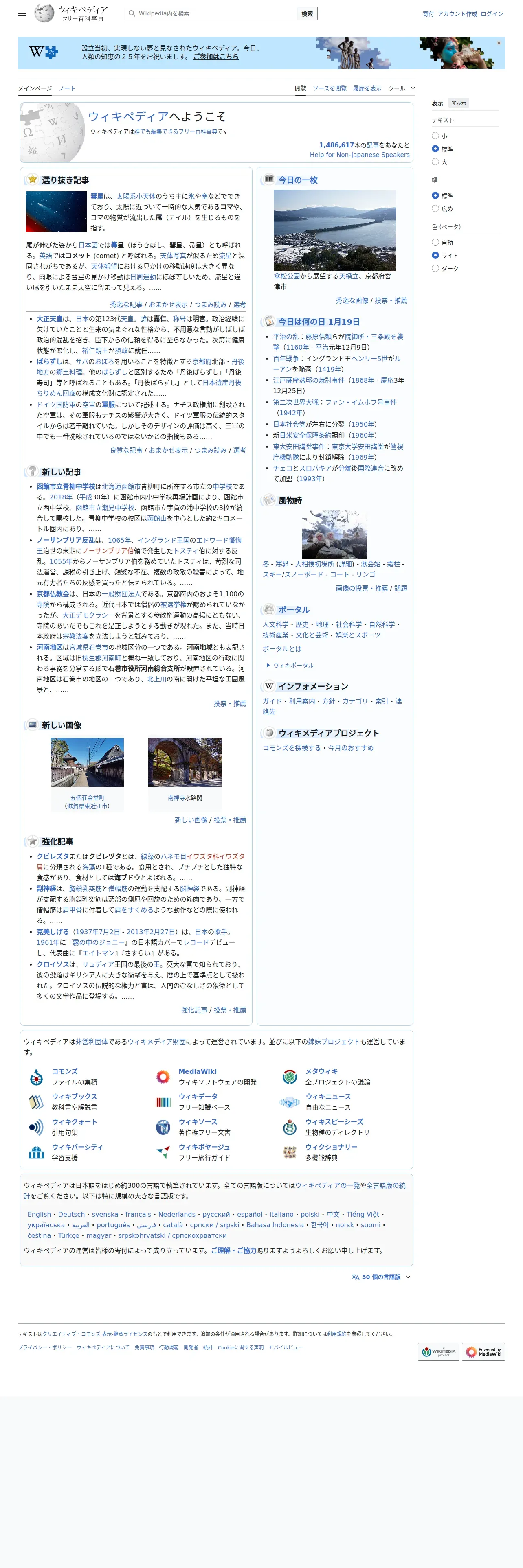
Task: Click the Wikibooks logo icon
Action: click(x=37, y=1102)
